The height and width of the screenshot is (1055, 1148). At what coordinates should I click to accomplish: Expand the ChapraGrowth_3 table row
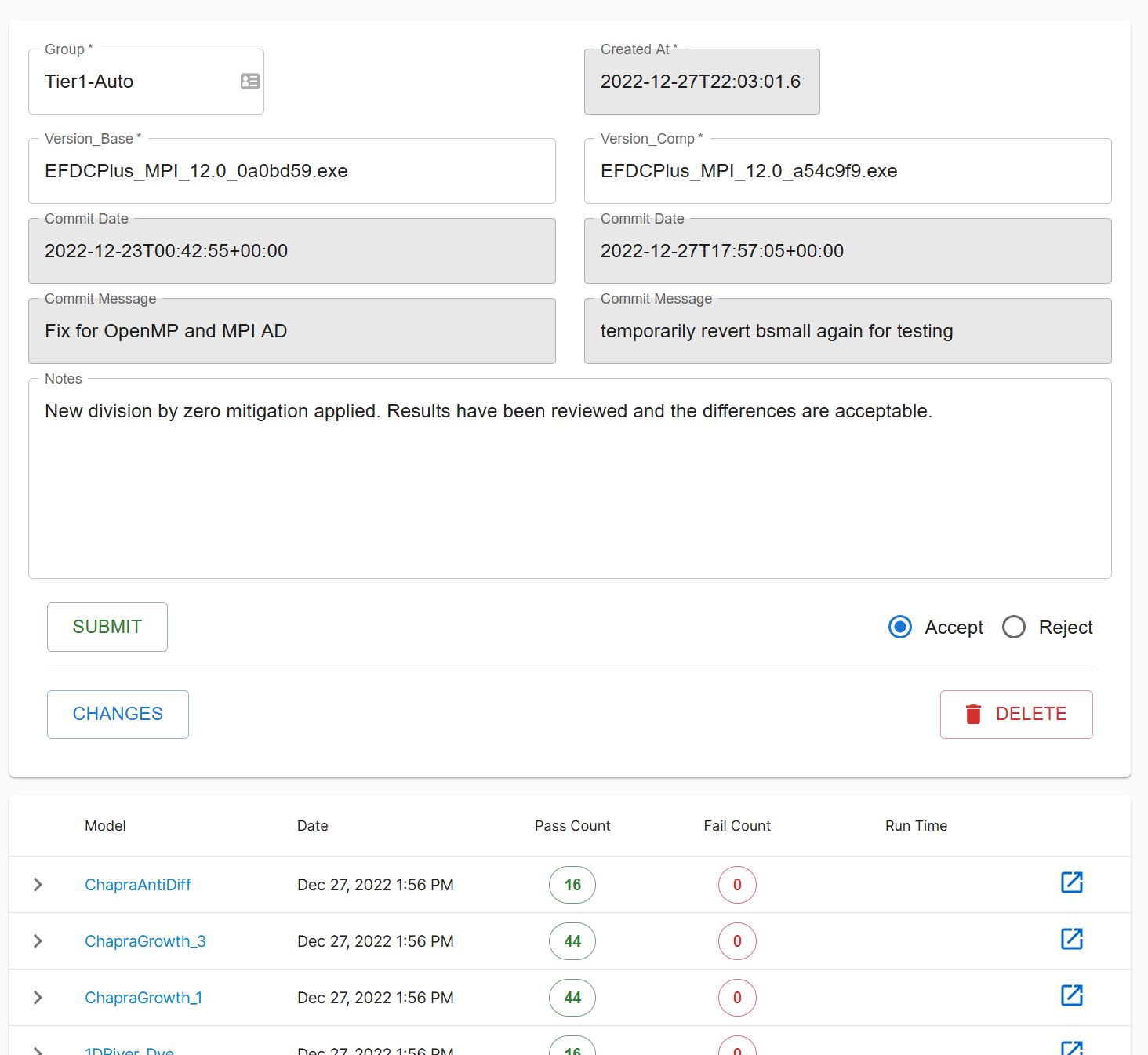[37, 940]
